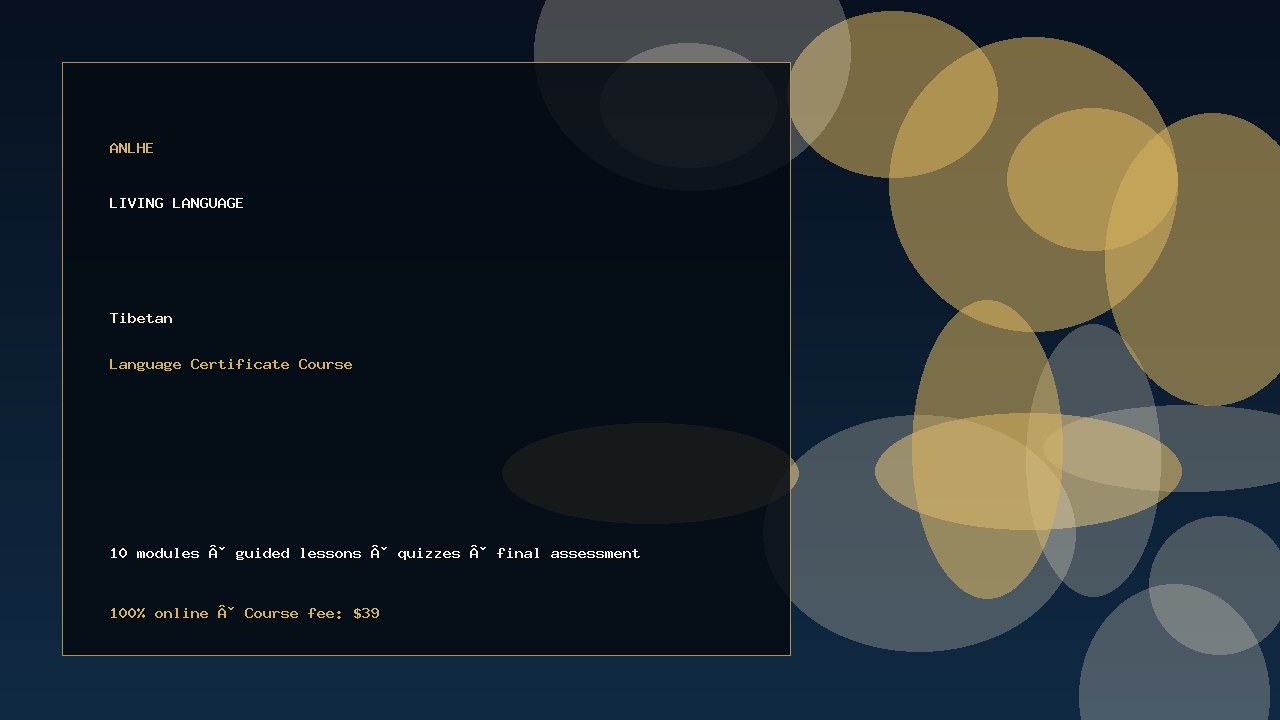Click the Tibetan title text
The width and height of the screenshot is (1280, 720).
coord(141,318)
